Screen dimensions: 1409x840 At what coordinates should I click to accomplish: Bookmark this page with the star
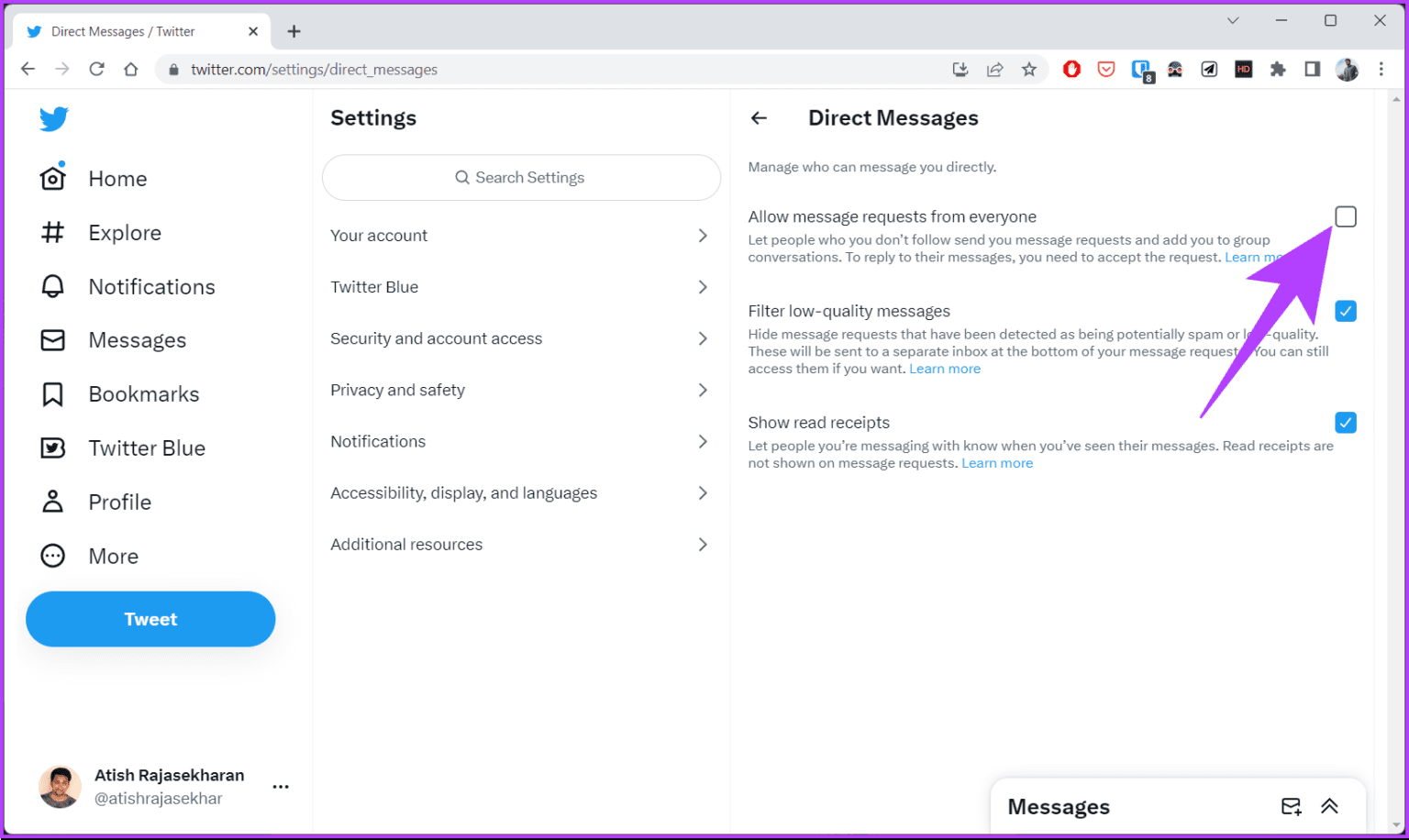[1029, 69]
